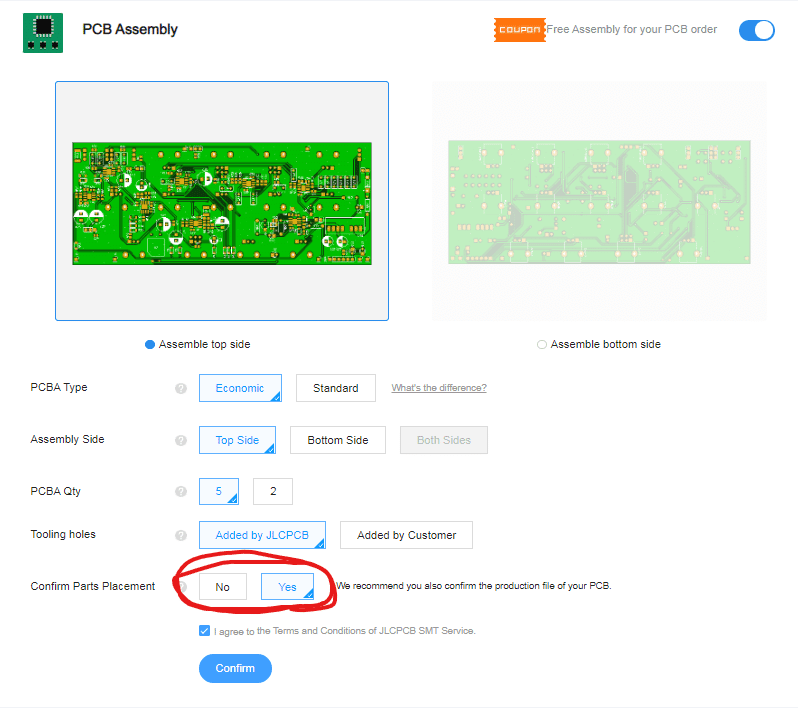Screen dimensions: 798x708
Task: Open help icon next to PCBA Type
Action: (x=181, y=388)
